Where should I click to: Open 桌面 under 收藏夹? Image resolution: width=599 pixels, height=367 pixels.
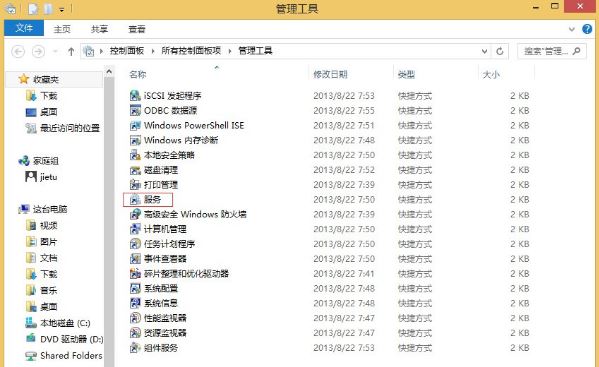(x=49, y=112)
